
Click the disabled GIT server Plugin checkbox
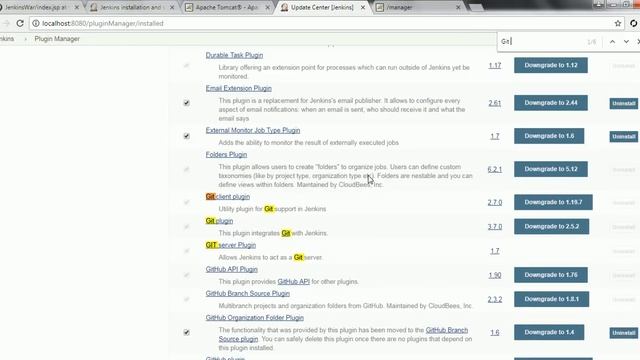(x=187, y=251)
